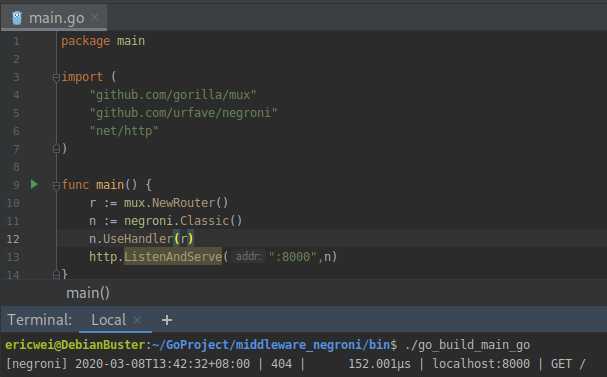607x377 pixels.
Task: Click func main closing fold marker
Action: [x=56, y=274]
